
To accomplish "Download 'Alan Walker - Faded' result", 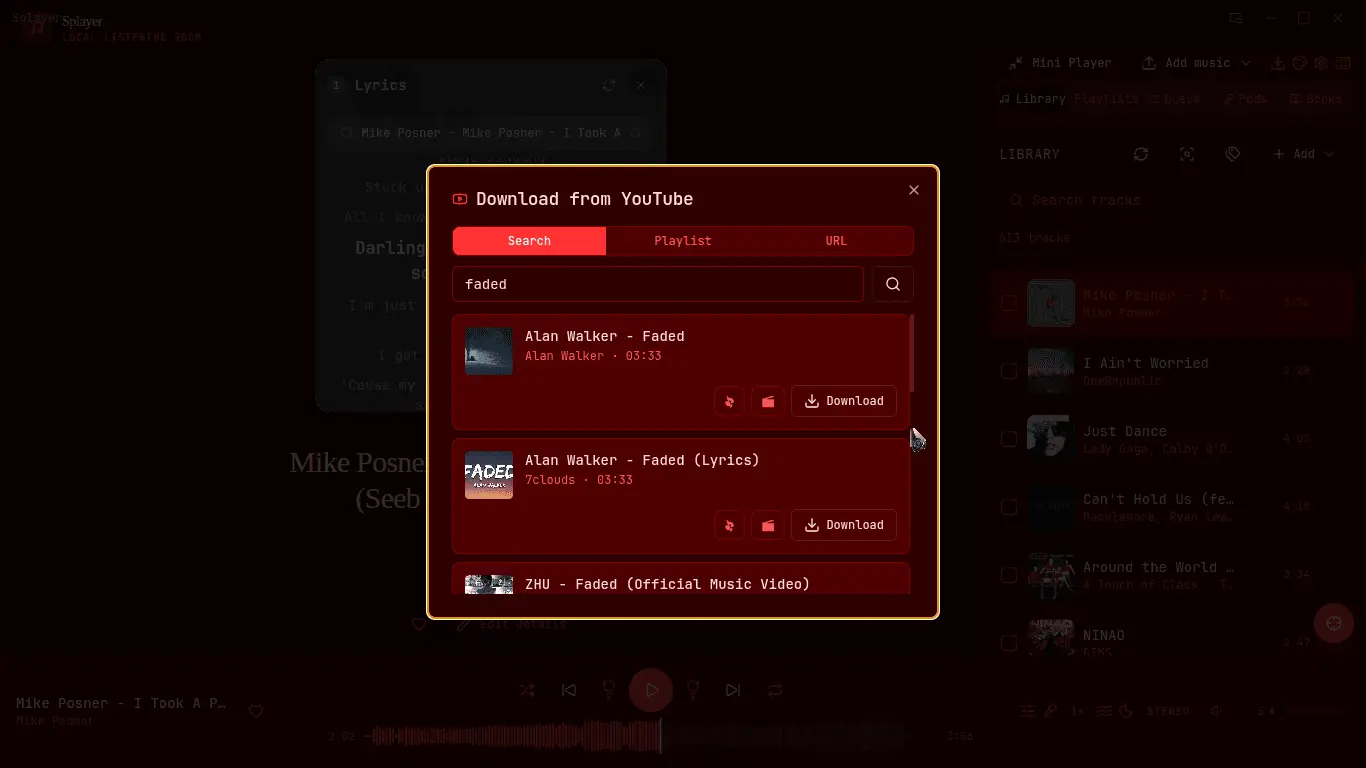I will click(844, 401).
